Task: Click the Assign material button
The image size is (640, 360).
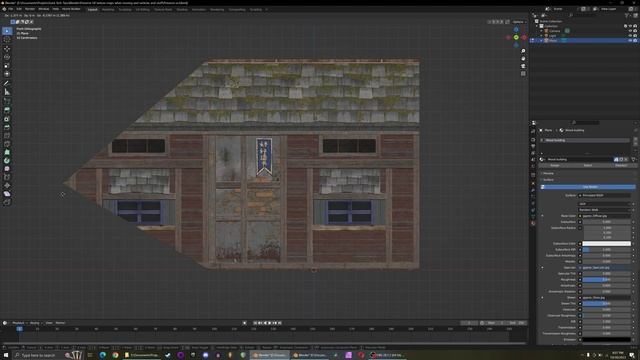Action: (555, 165)
